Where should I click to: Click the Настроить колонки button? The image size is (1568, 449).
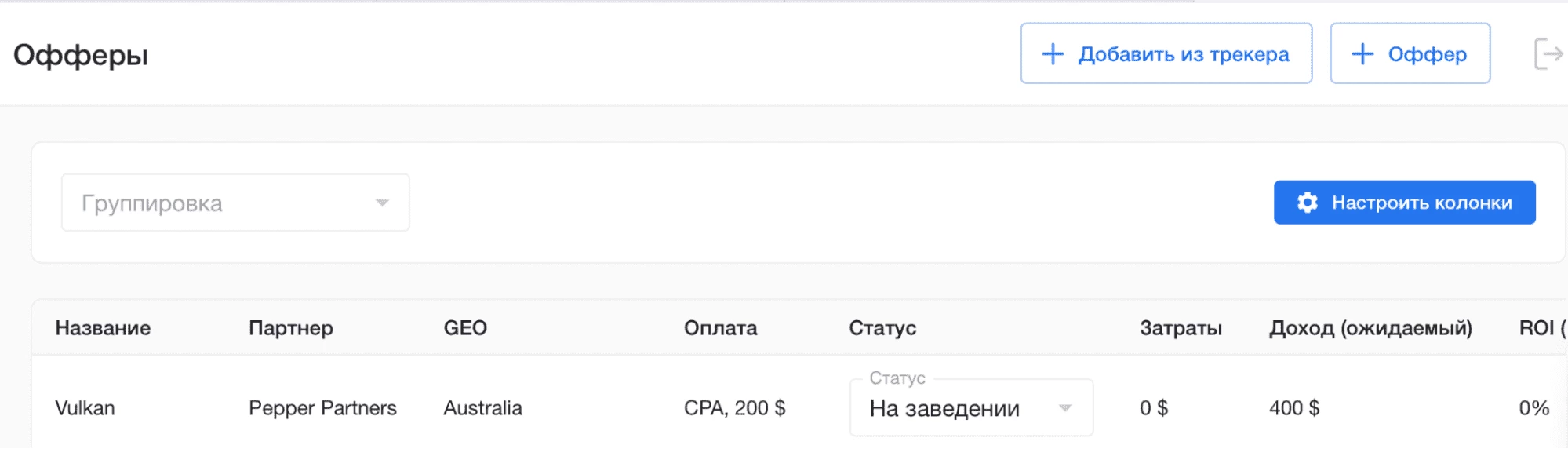1405,203
